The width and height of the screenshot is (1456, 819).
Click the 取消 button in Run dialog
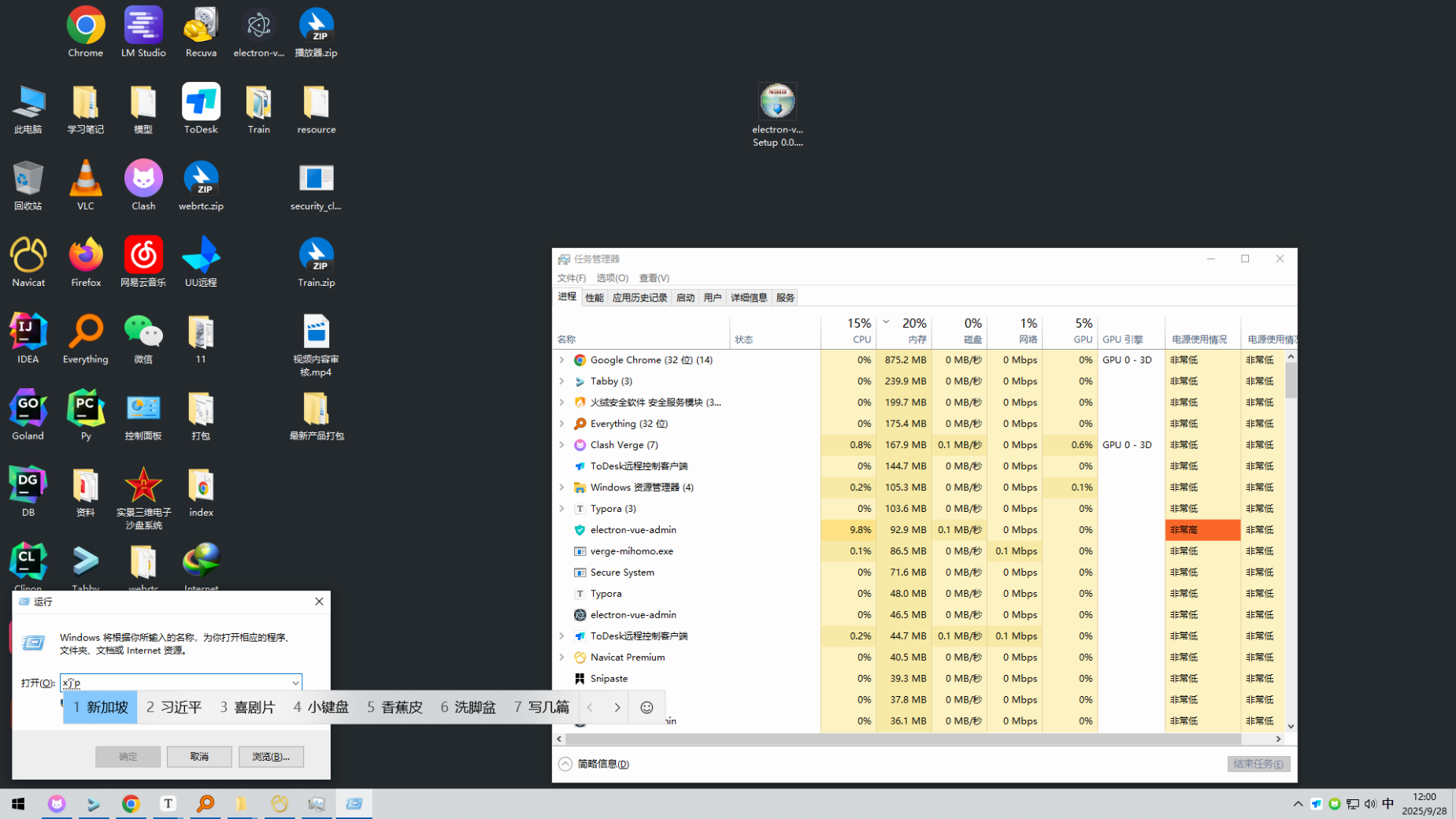pos(199,757)
